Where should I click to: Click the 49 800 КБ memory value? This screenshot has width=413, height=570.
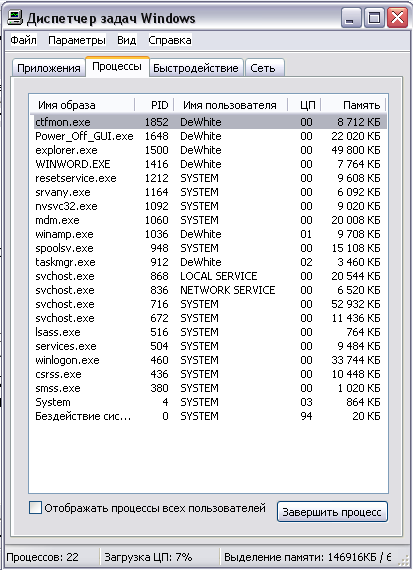tap(356, 150)
